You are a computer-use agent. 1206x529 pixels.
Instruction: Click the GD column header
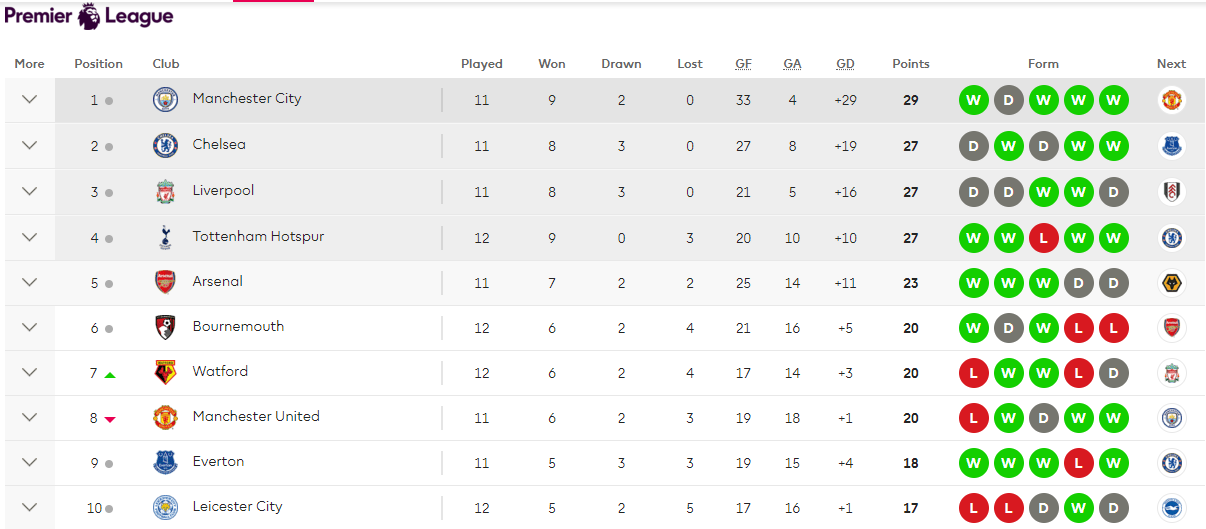(x=845, y=64)
